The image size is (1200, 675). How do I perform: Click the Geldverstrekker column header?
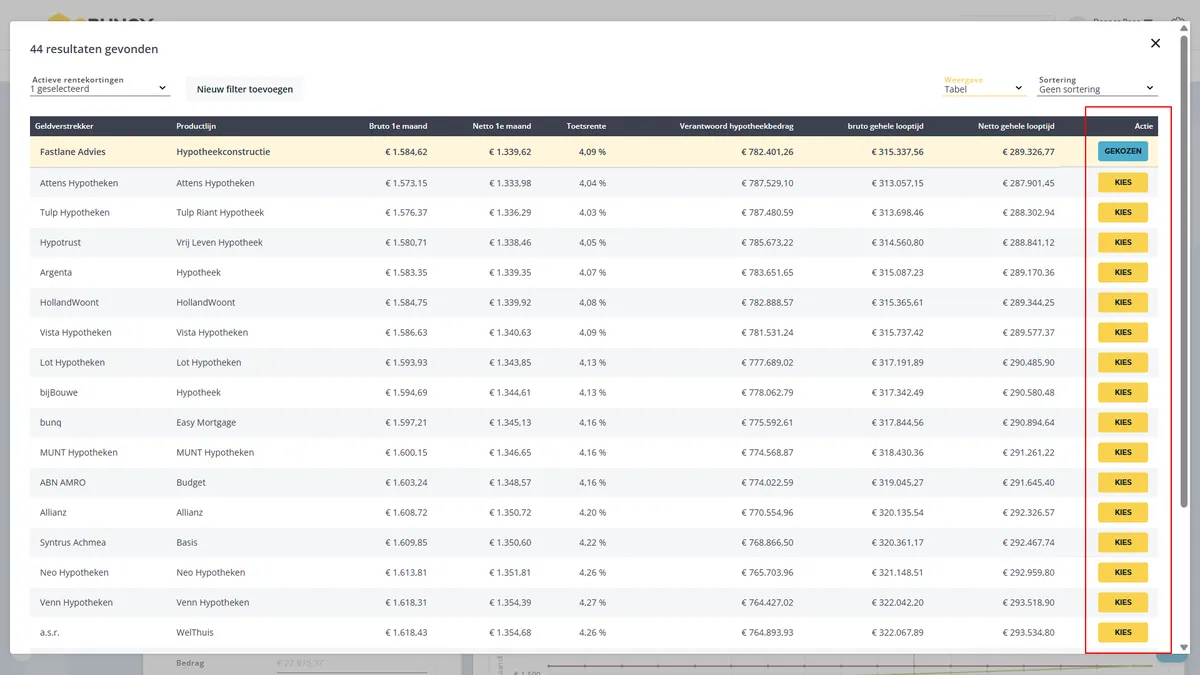click(64, 126)
